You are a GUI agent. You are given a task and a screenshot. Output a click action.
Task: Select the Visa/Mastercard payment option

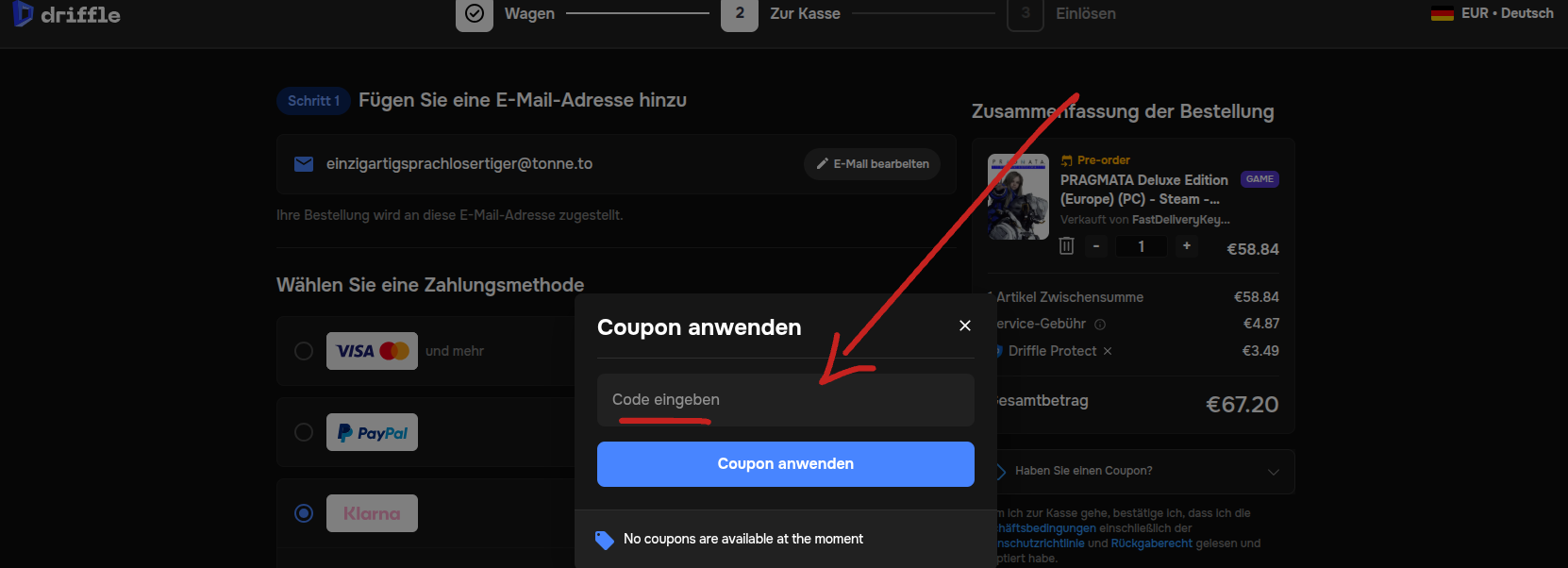(x=304, y=351)
